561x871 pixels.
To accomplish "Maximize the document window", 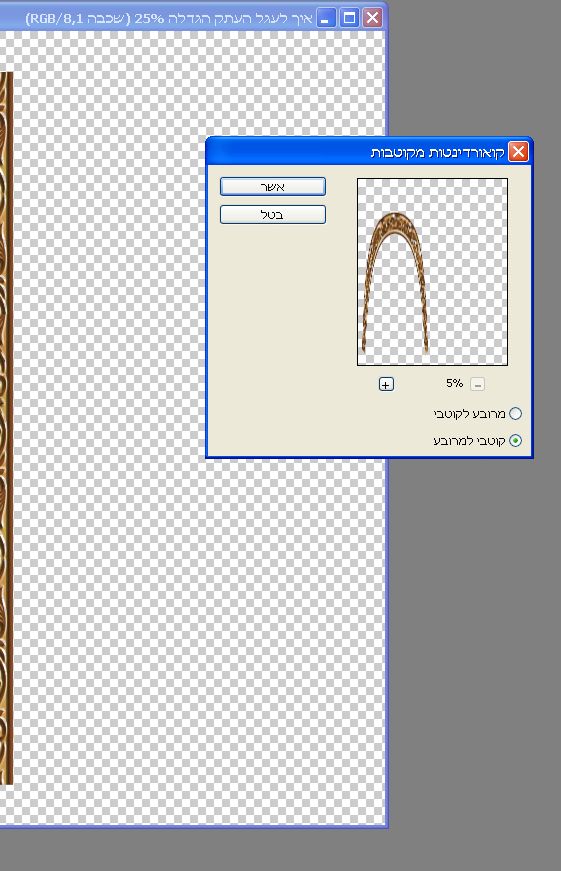I will click(x=349, y=18).
